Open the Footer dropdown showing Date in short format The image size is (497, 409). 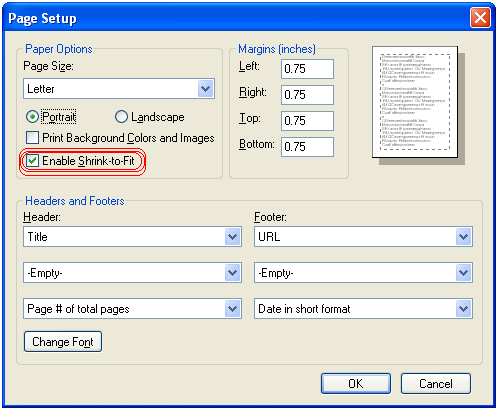363,309
